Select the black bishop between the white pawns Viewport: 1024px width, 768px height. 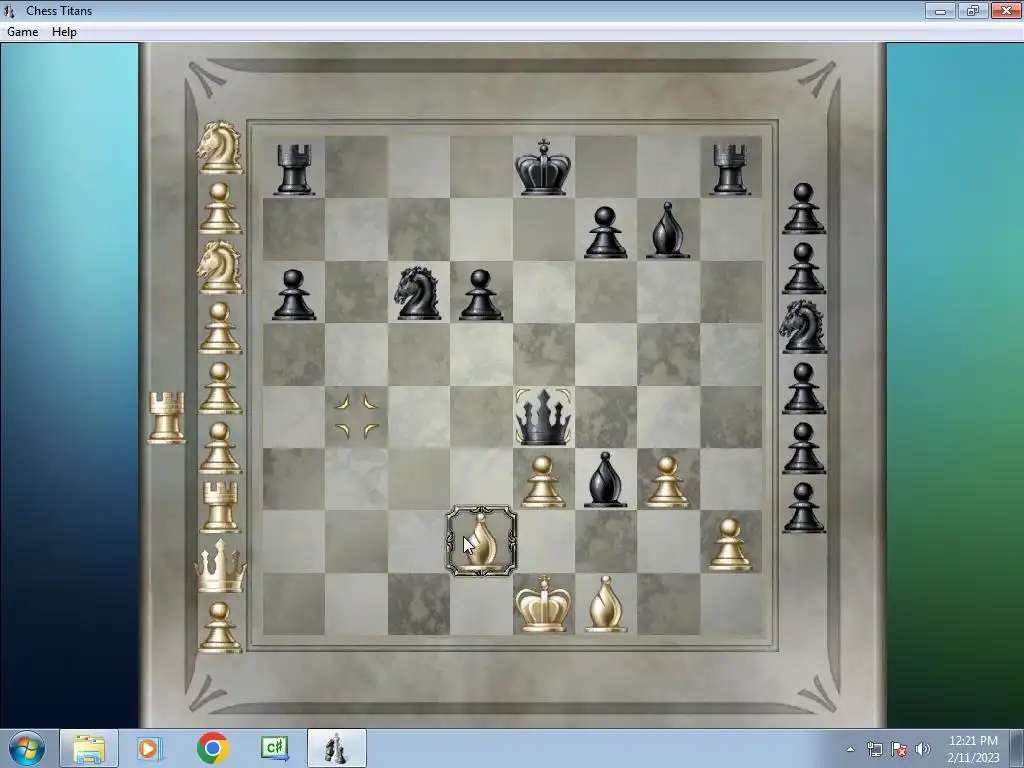click(605, 480)
